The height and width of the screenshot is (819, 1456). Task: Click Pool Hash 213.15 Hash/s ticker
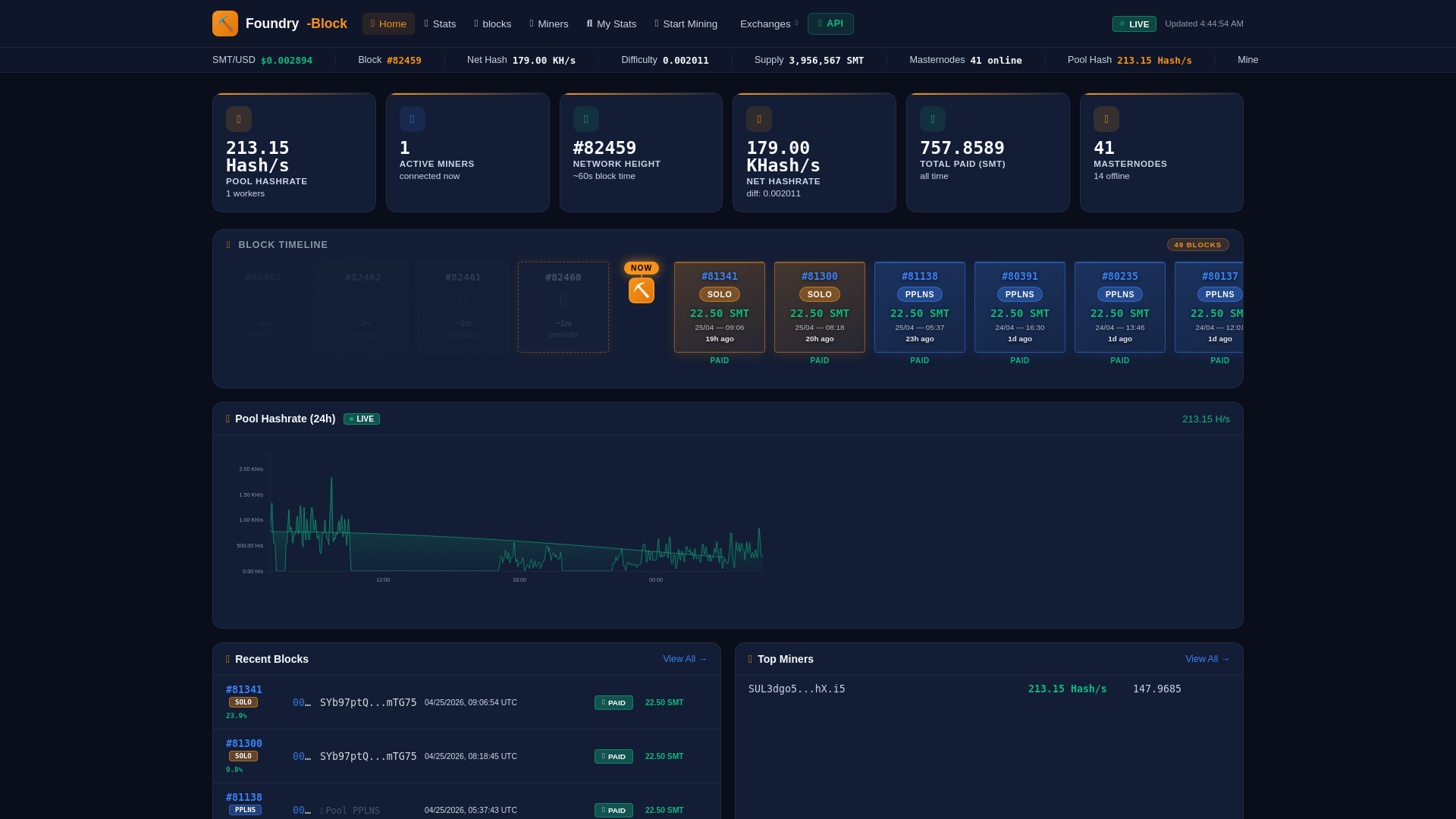[1129, 60]
